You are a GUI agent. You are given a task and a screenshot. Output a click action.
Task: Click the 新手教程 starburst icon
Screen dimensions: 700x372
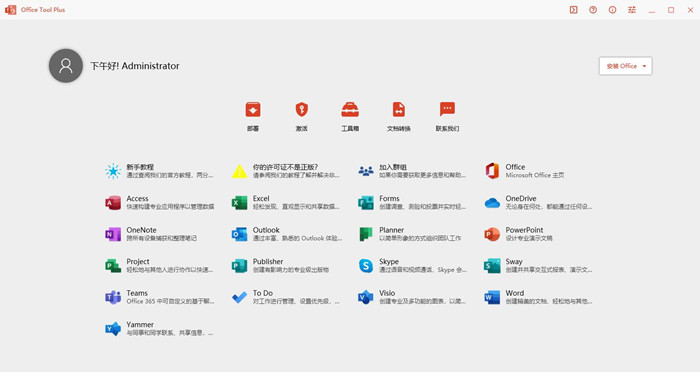tap(113, 171)
